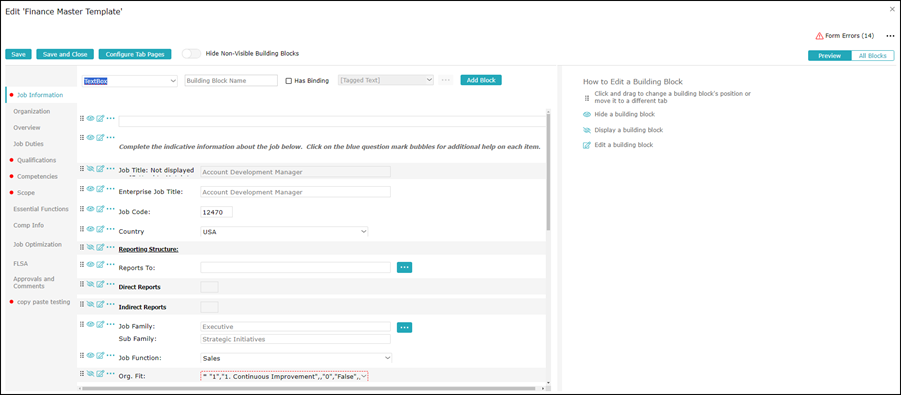Open Form Errors warning icon
Screen dimensions: 901x395
(819, 36)
